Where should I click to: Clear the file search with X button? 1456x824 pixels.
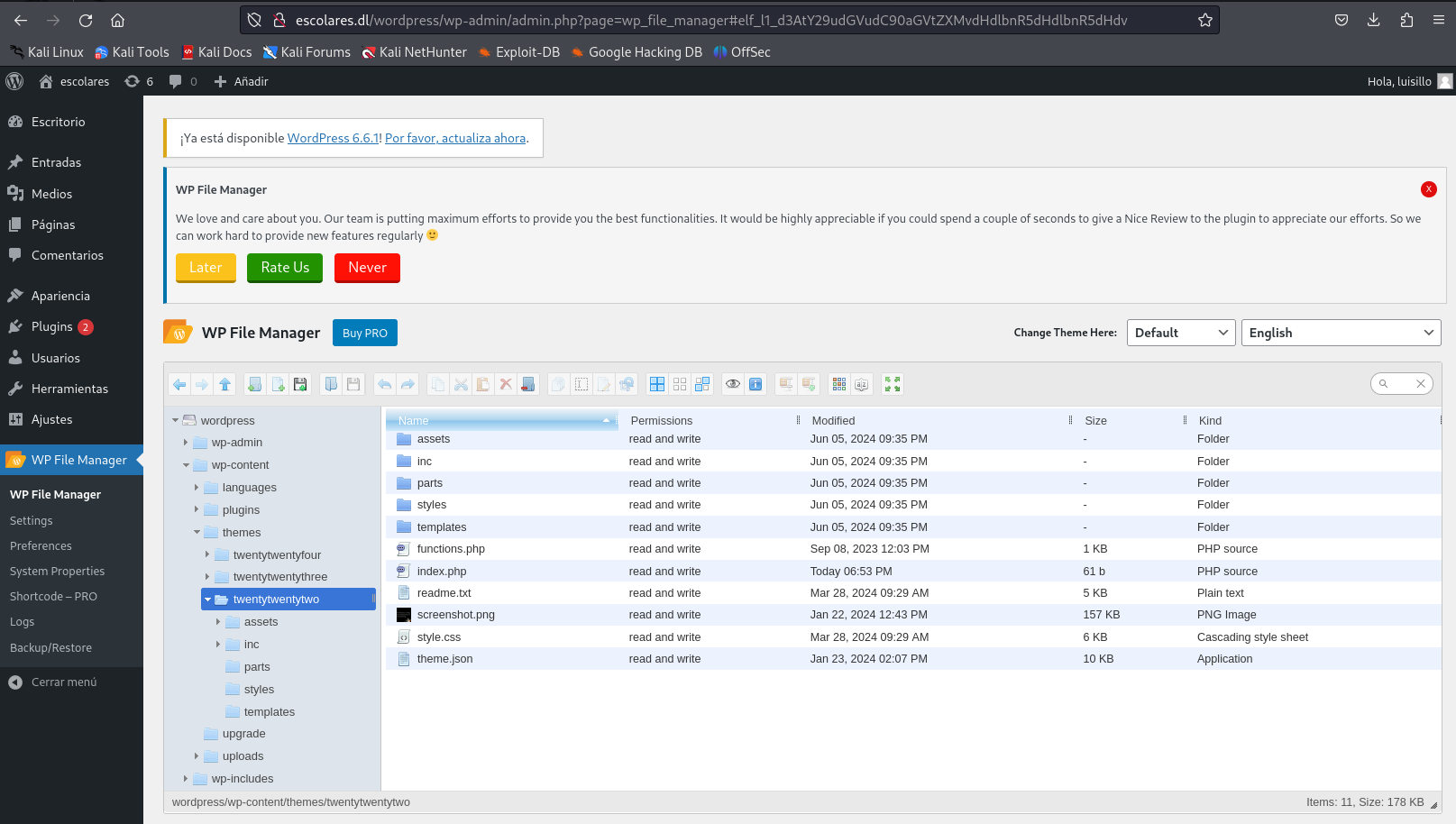coord(1421,384)
